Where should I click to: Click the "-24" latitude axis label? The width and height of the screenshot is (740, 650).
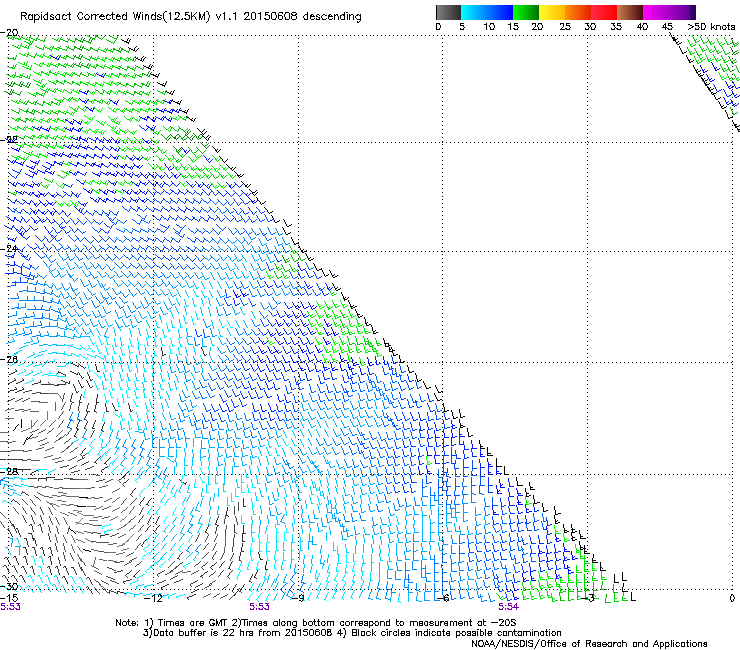9,248
